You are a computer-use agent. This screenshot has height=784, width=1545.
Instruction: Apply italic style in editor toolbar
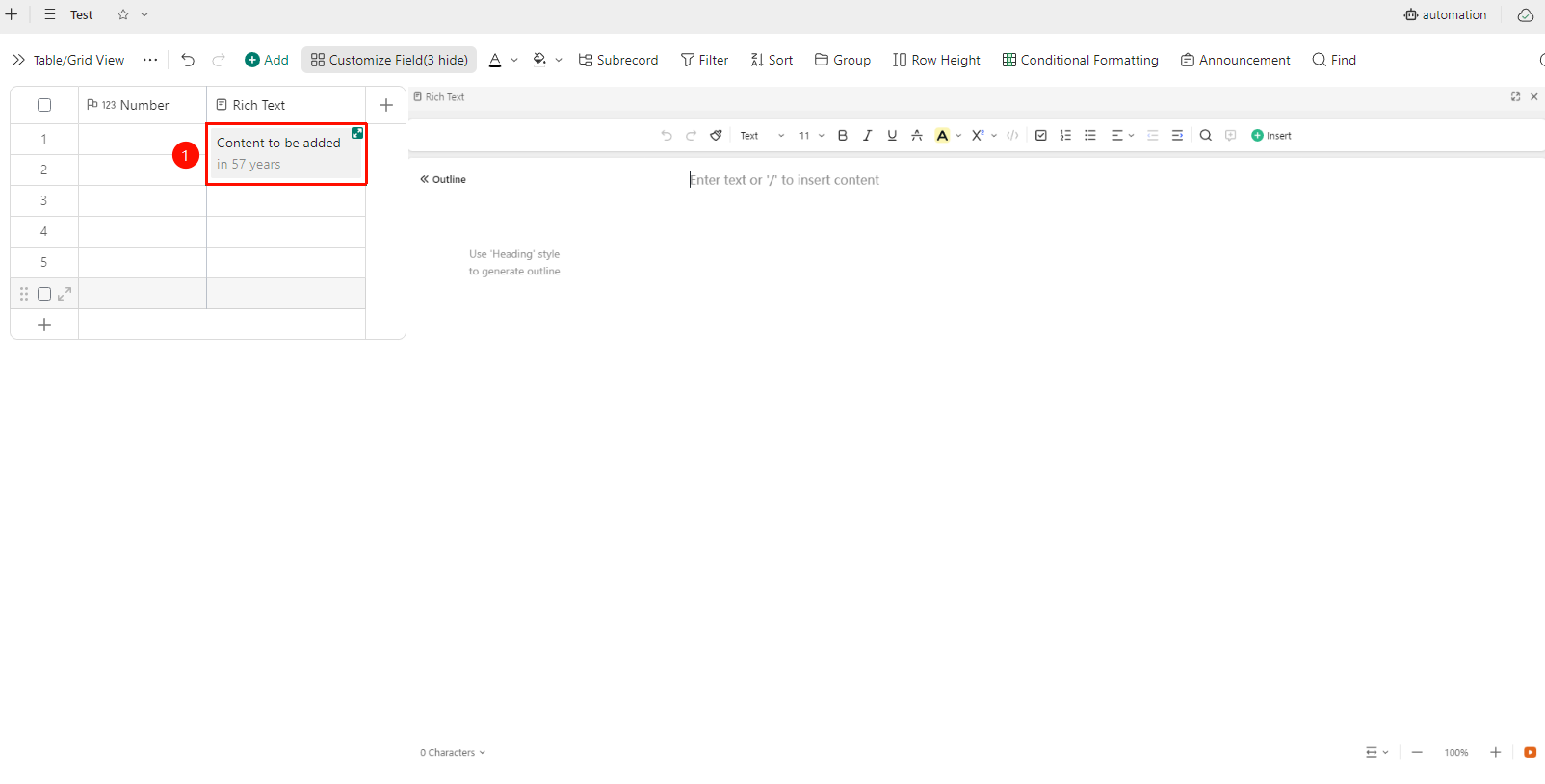tap(867, 136)
